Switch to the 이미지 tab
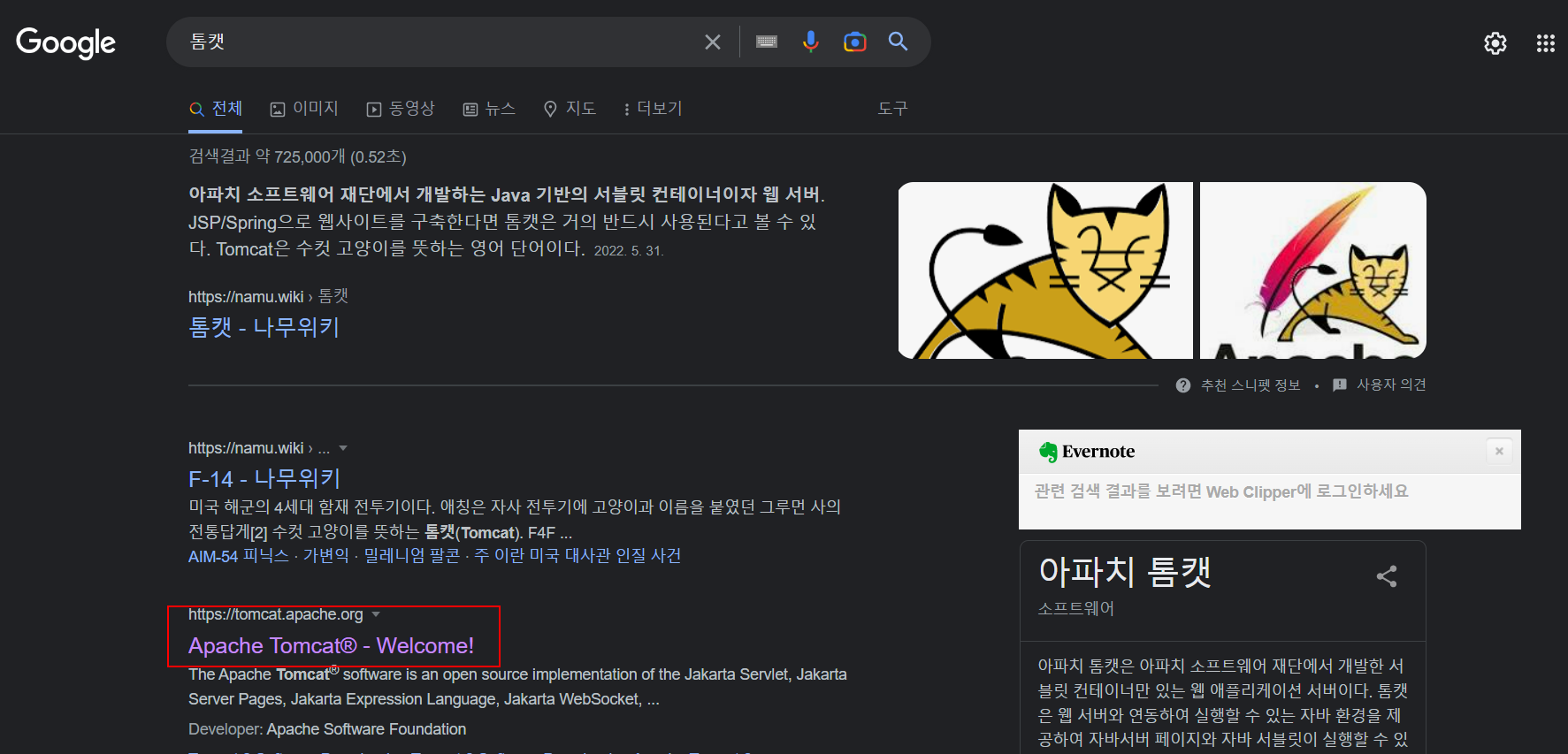Viewport: 1568px width, 754px height. [304, 109]
